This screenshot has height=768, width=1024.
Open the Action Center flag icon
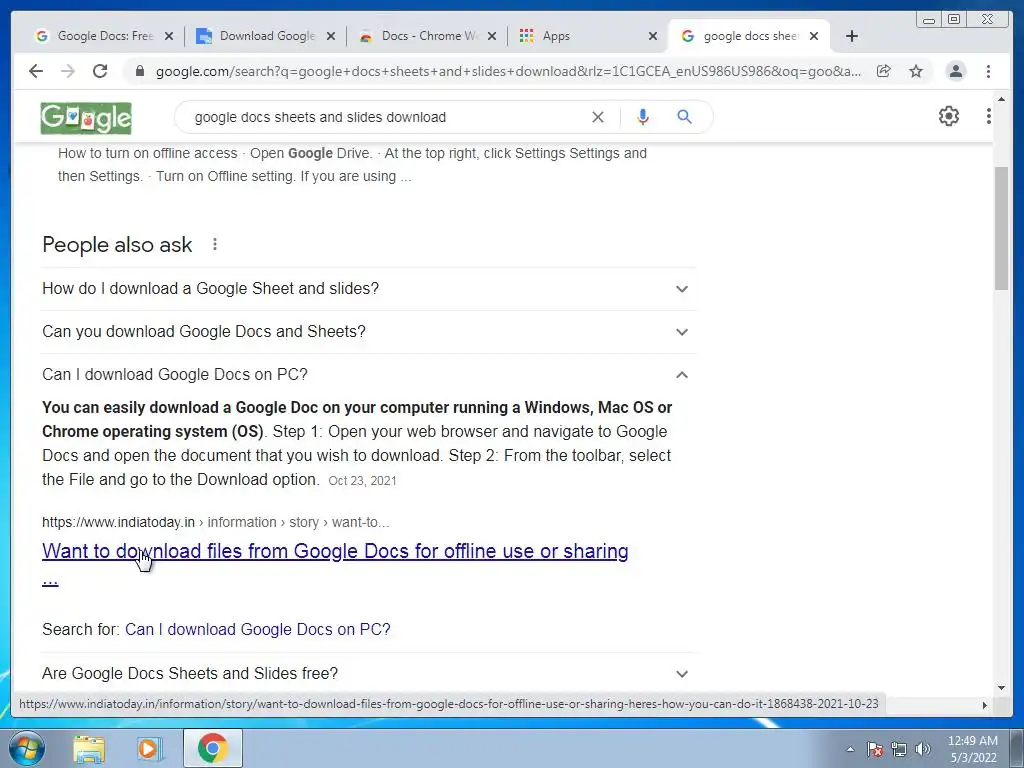click(874, 749)
